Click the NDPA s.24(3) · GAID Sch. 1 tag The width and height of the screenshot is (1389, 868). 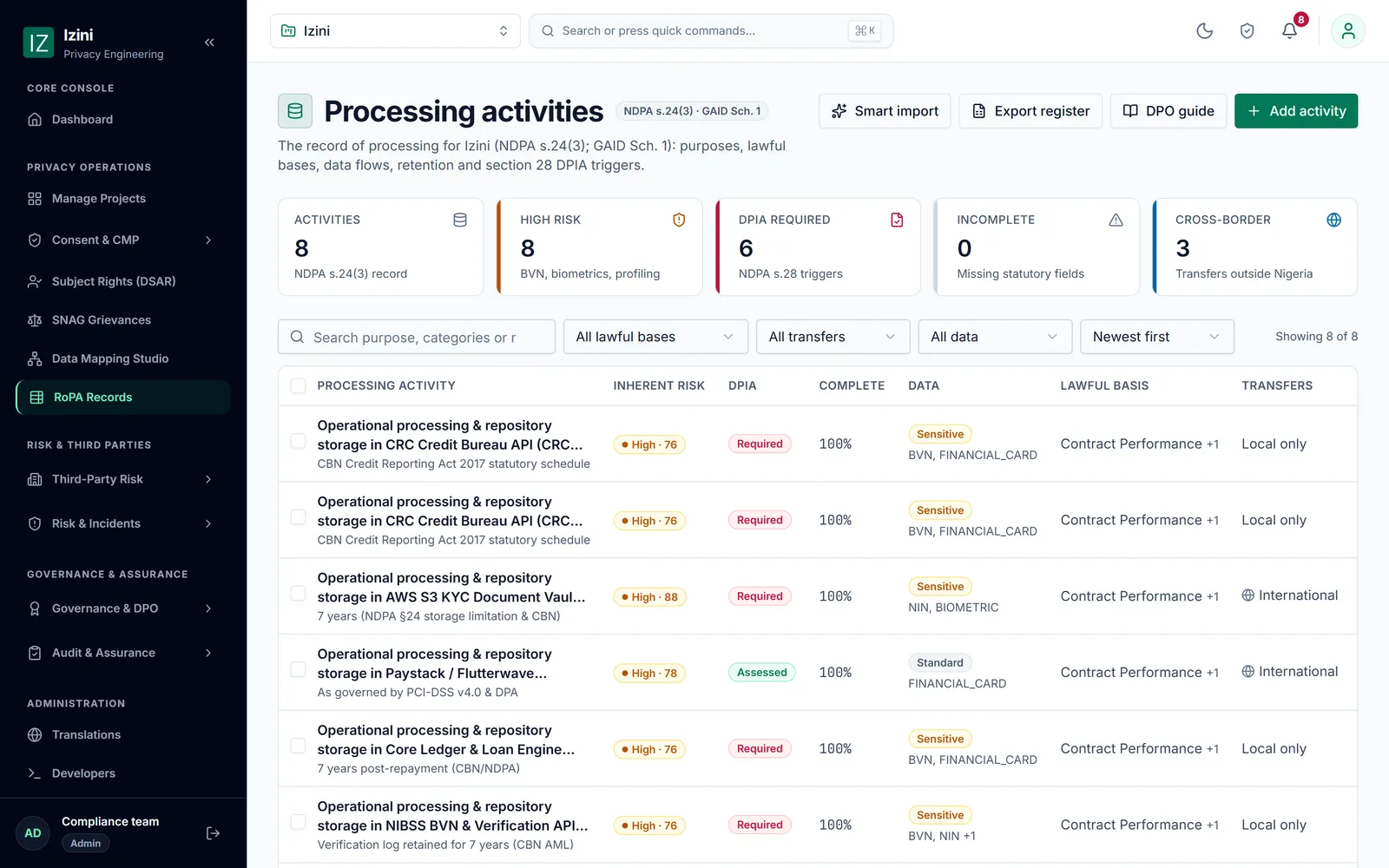(692, 111)
